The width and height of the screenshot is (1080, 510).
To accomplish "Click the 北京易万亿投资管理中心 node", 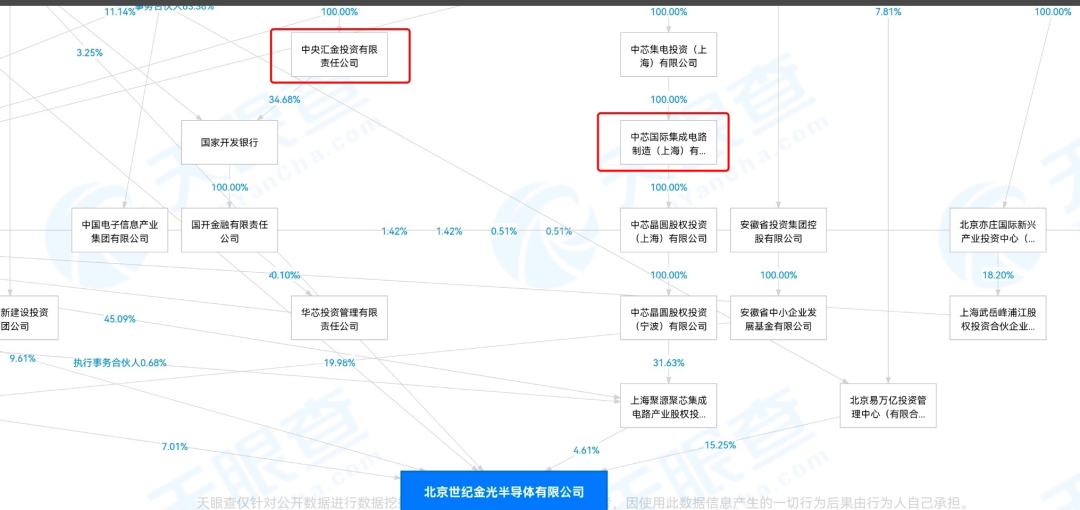I will (x=888, y=406).
